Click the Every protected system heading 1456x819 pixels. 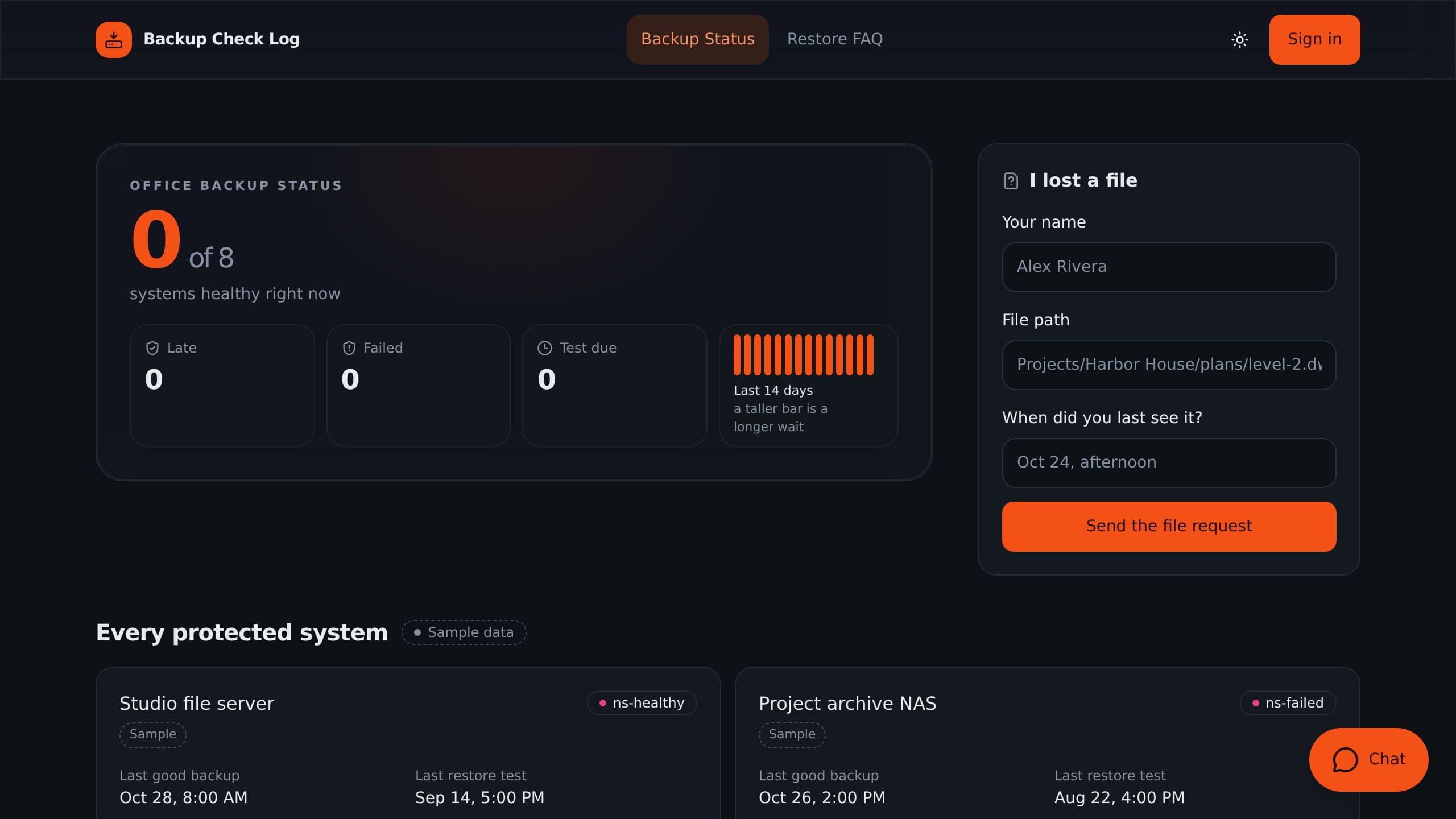[242, 633]
